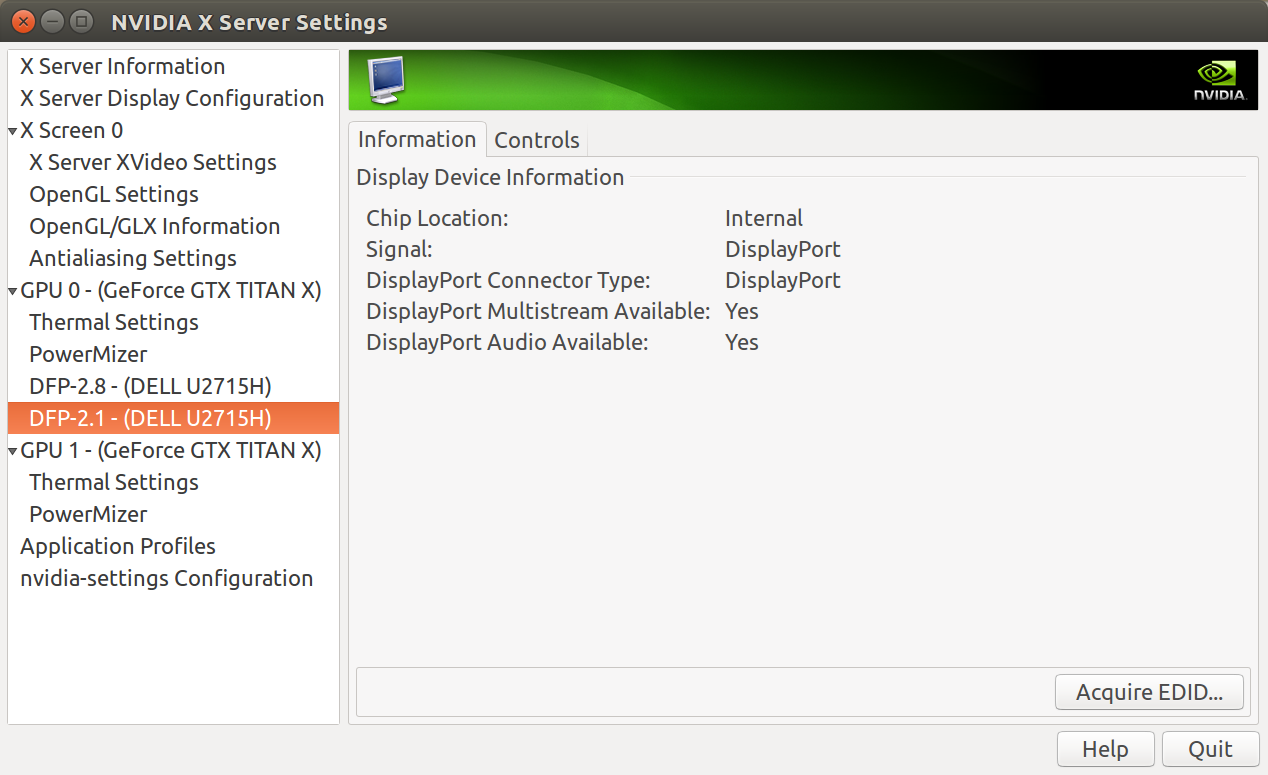This screenshot has width=1268, height=775.
Task: Click the Display Device Information heading
Action: 490,177
